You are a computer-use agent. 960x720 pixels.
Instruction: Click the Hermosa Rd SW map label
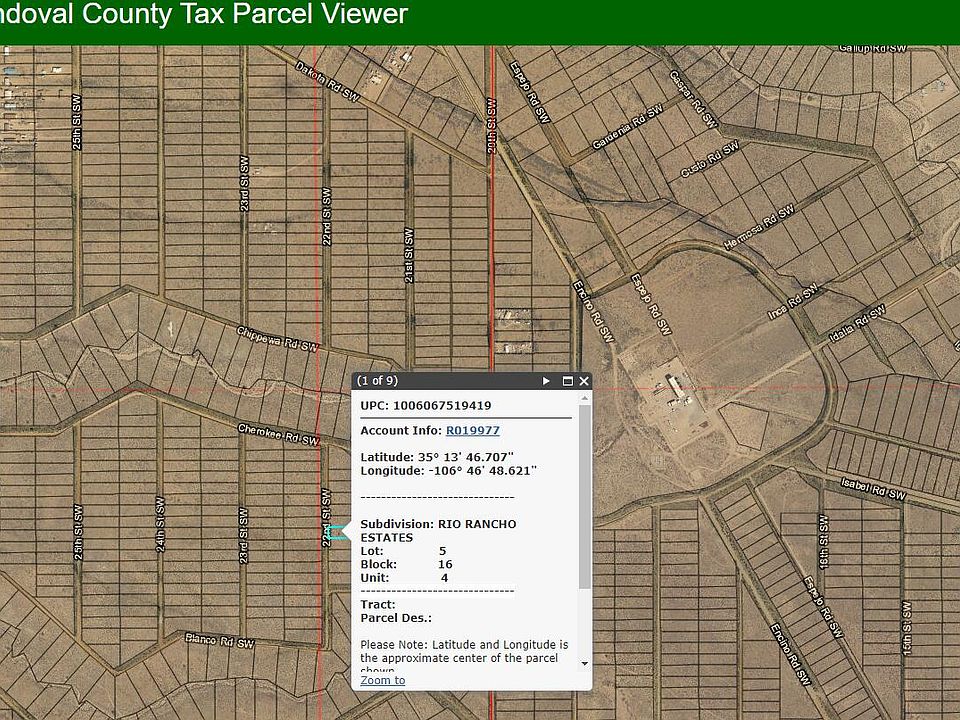[x=759, y=227]
